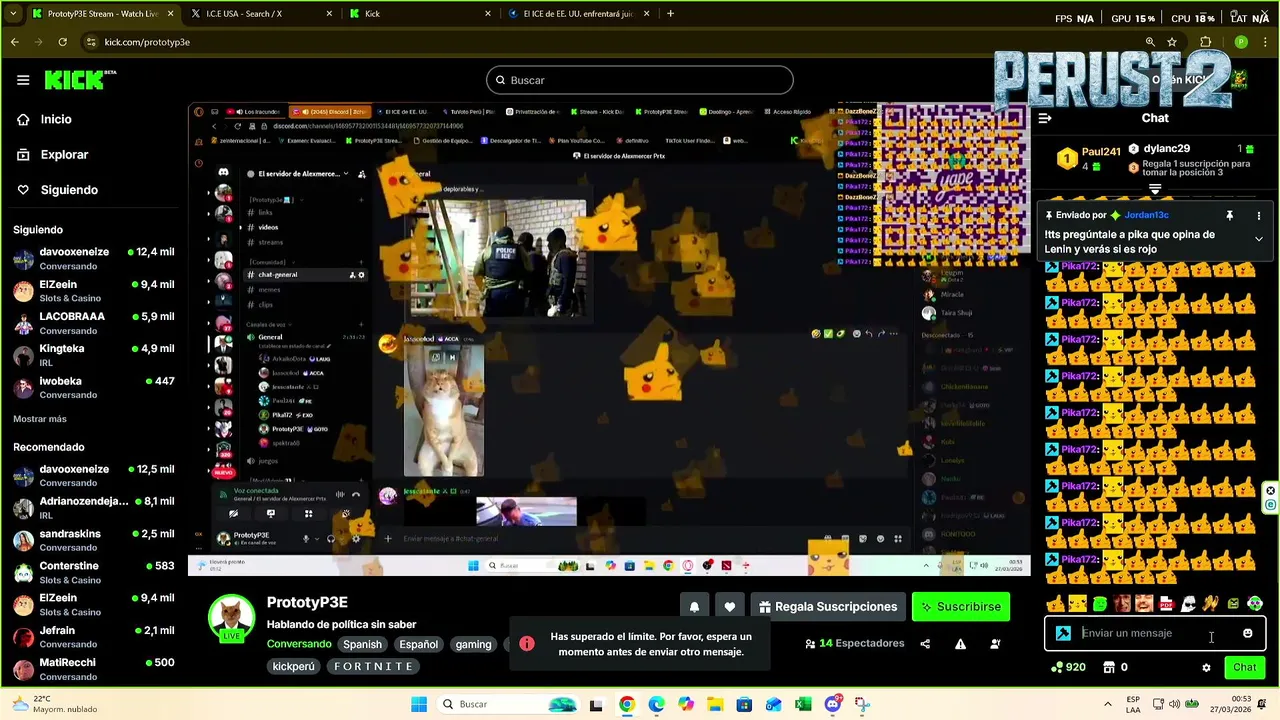Select the Conversando category link

point(299,644)
